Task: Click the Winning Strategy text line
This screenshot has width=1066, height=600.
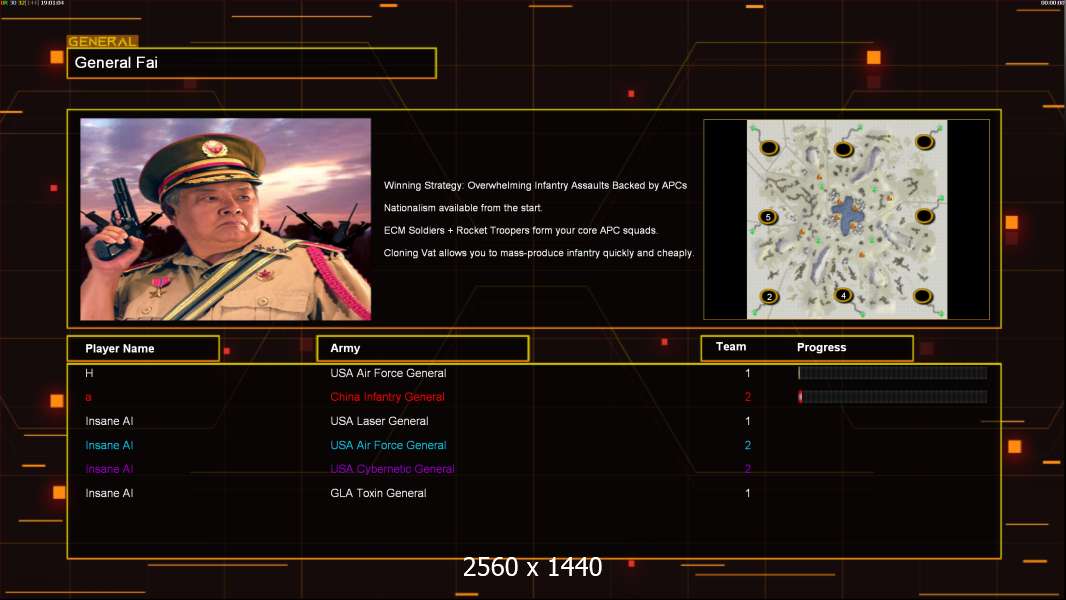Action: pos(536,186)
